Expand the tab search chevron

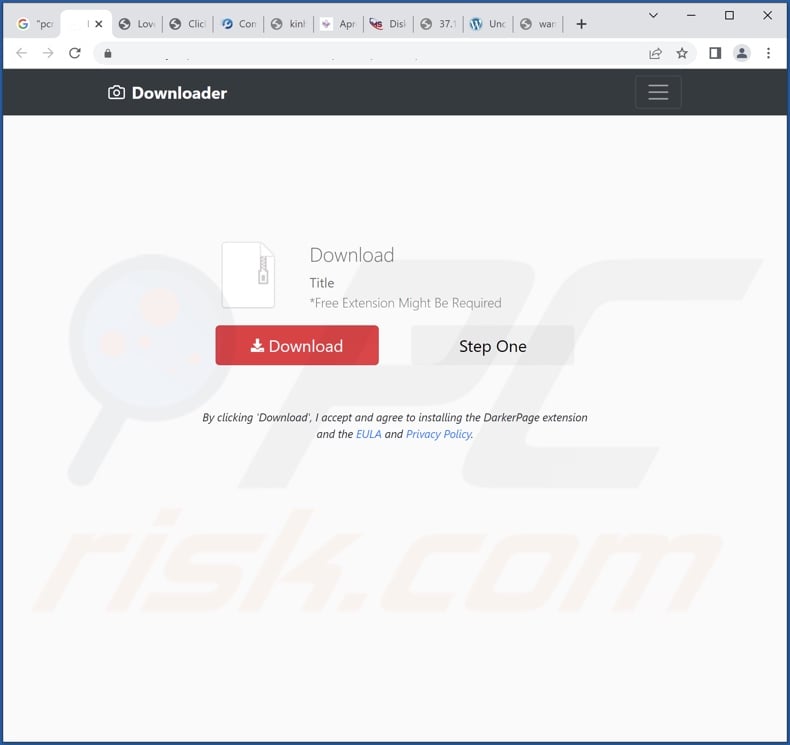tap(653, 16)
